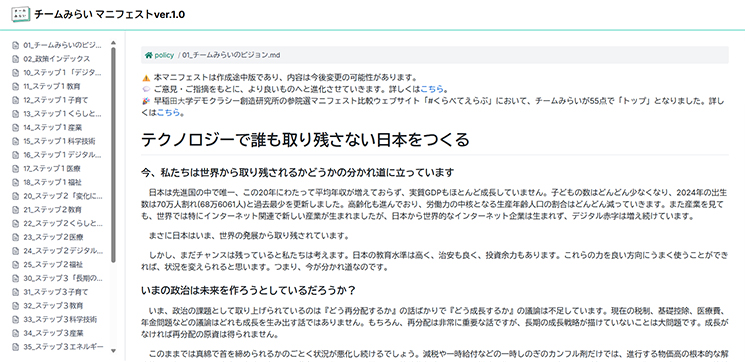
Task: Select 30_ステップ3「長期の... entry
Action: 63,278
